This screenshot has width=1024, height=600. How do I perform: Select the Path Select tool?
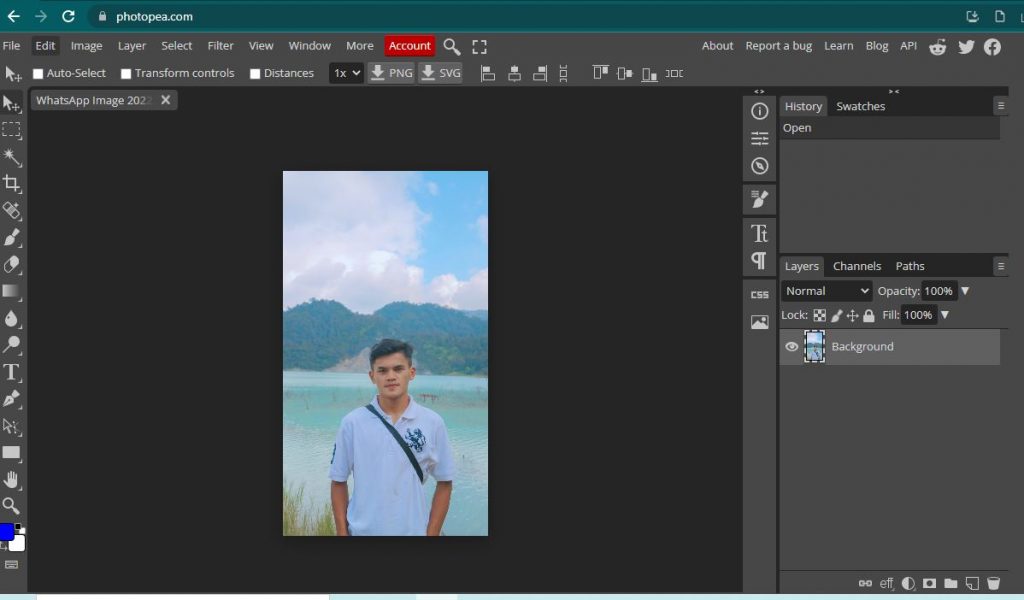(x=11, y=426)
